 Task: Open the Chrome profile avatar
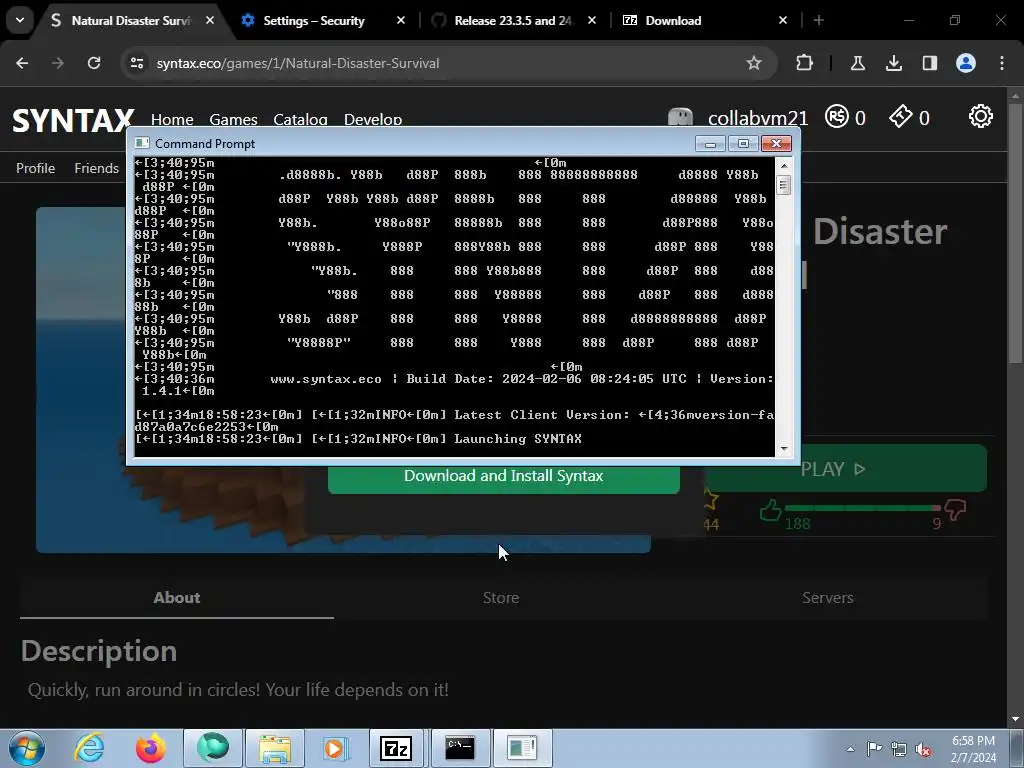coord(966,63)
